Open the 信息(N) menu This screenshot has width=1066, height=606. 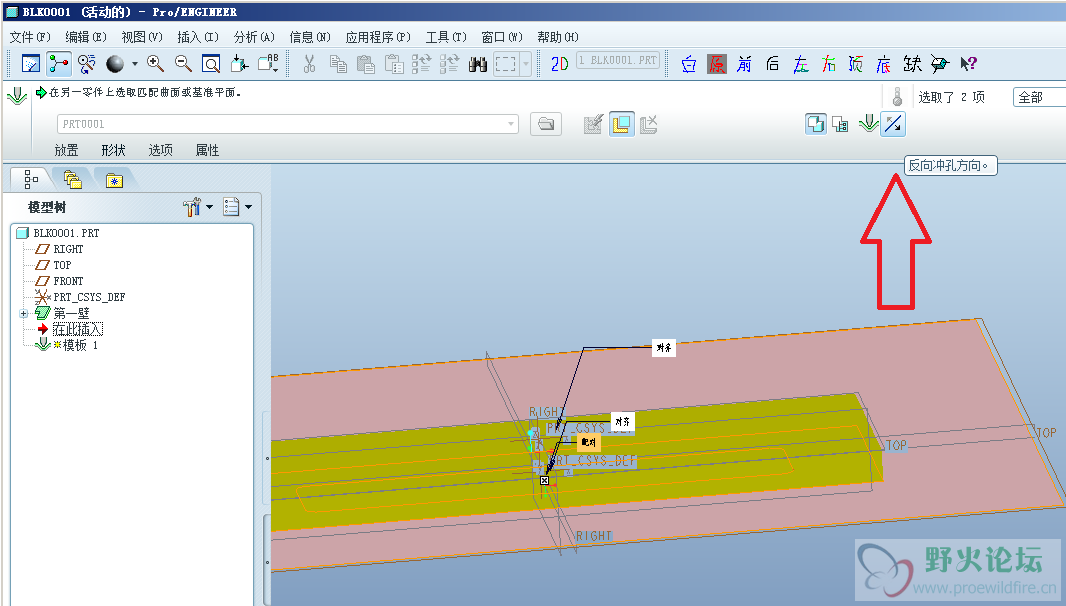point(310,37)
